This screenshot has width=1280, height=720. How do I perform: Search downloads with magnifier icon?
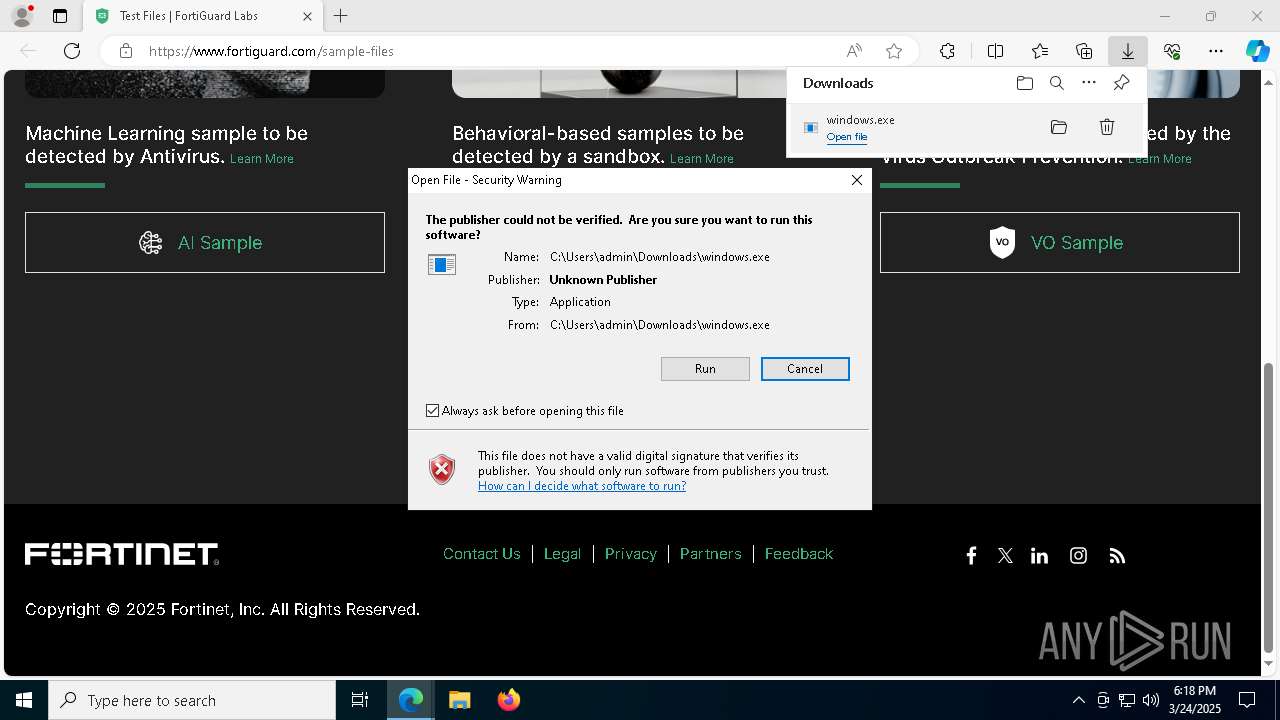[x=1057, y=83]
